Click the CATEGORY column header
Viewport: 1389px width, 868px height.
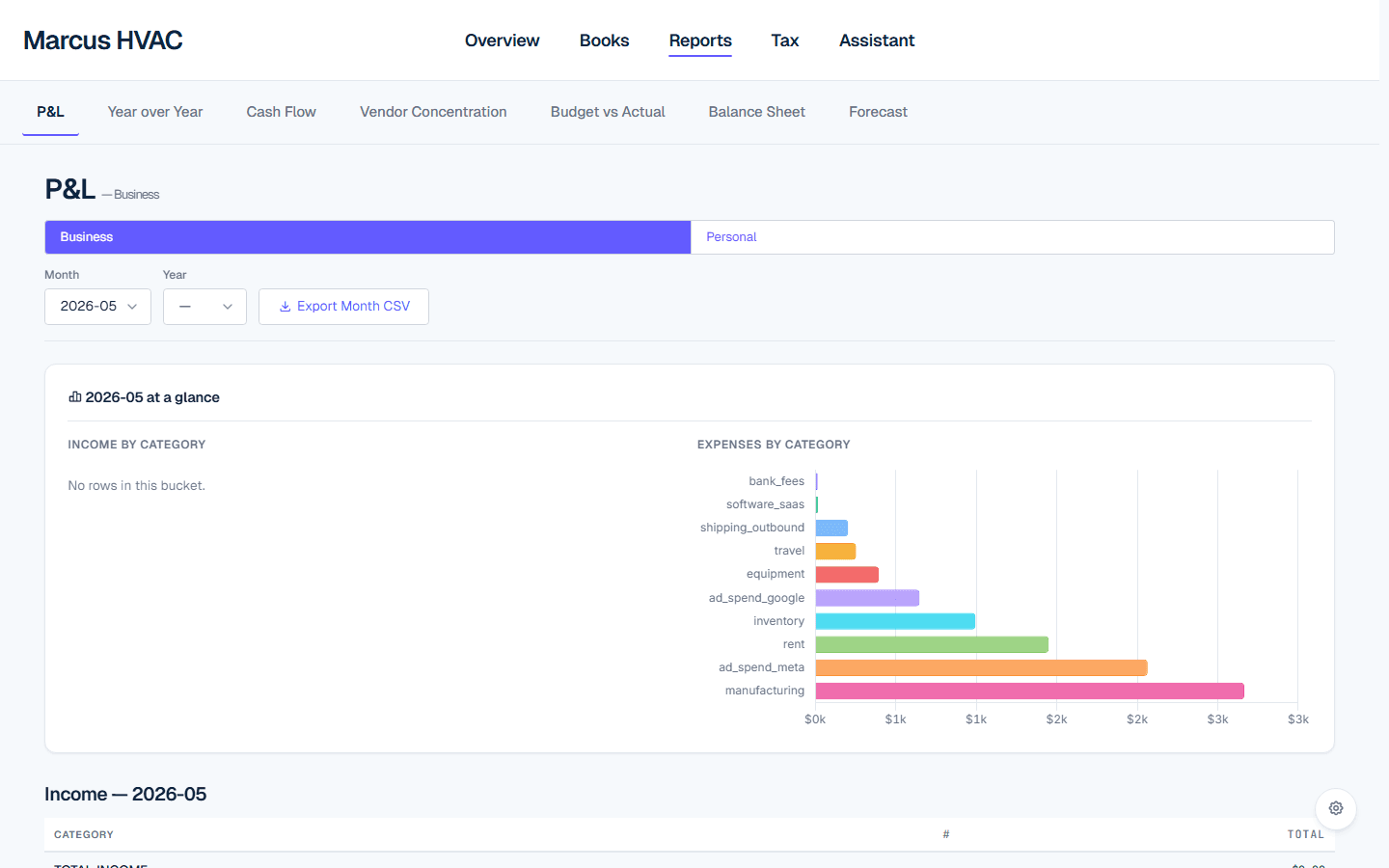click(x=84, y=835)
